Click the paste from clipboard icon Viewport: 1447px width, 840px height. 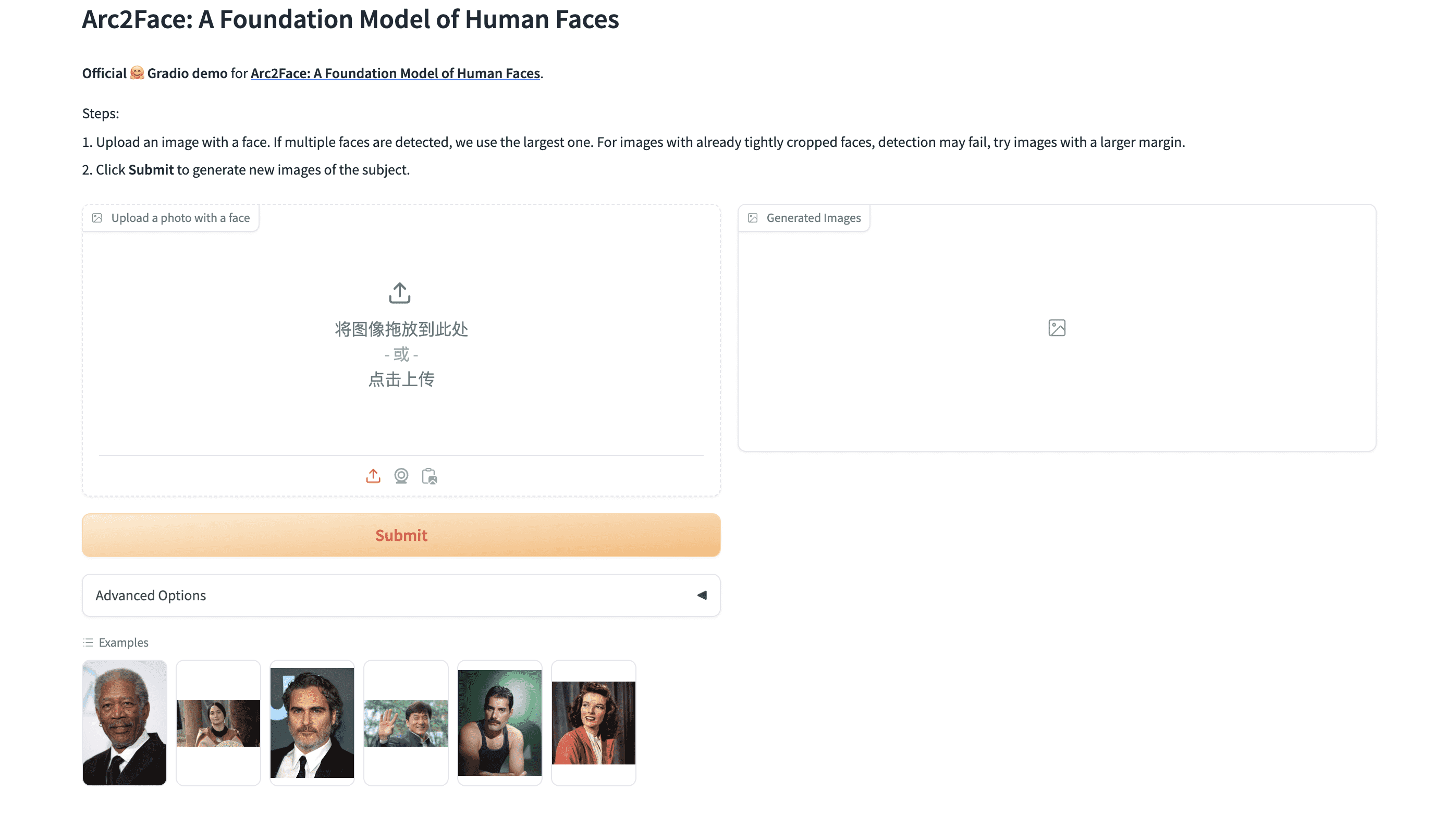[429, 476]
